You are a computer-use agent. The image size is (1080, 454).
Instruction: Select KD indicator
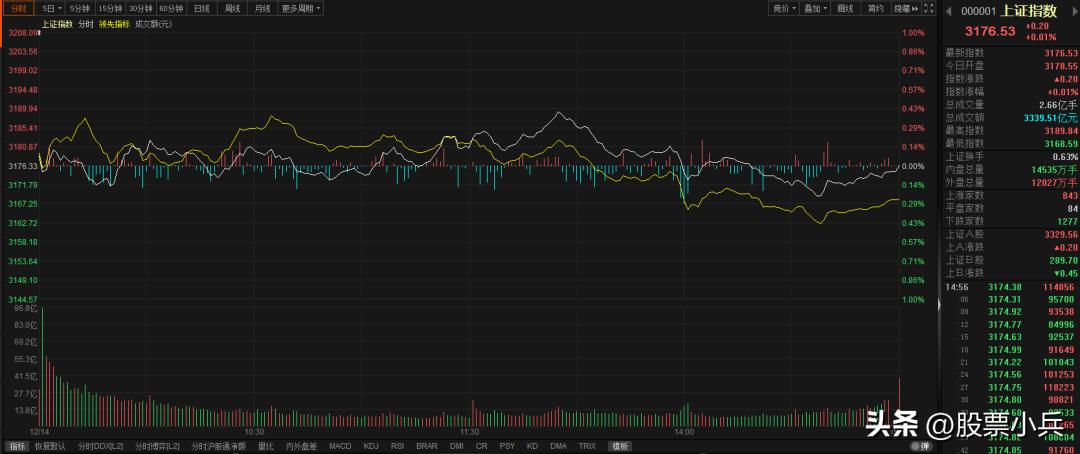pos(532,446)
